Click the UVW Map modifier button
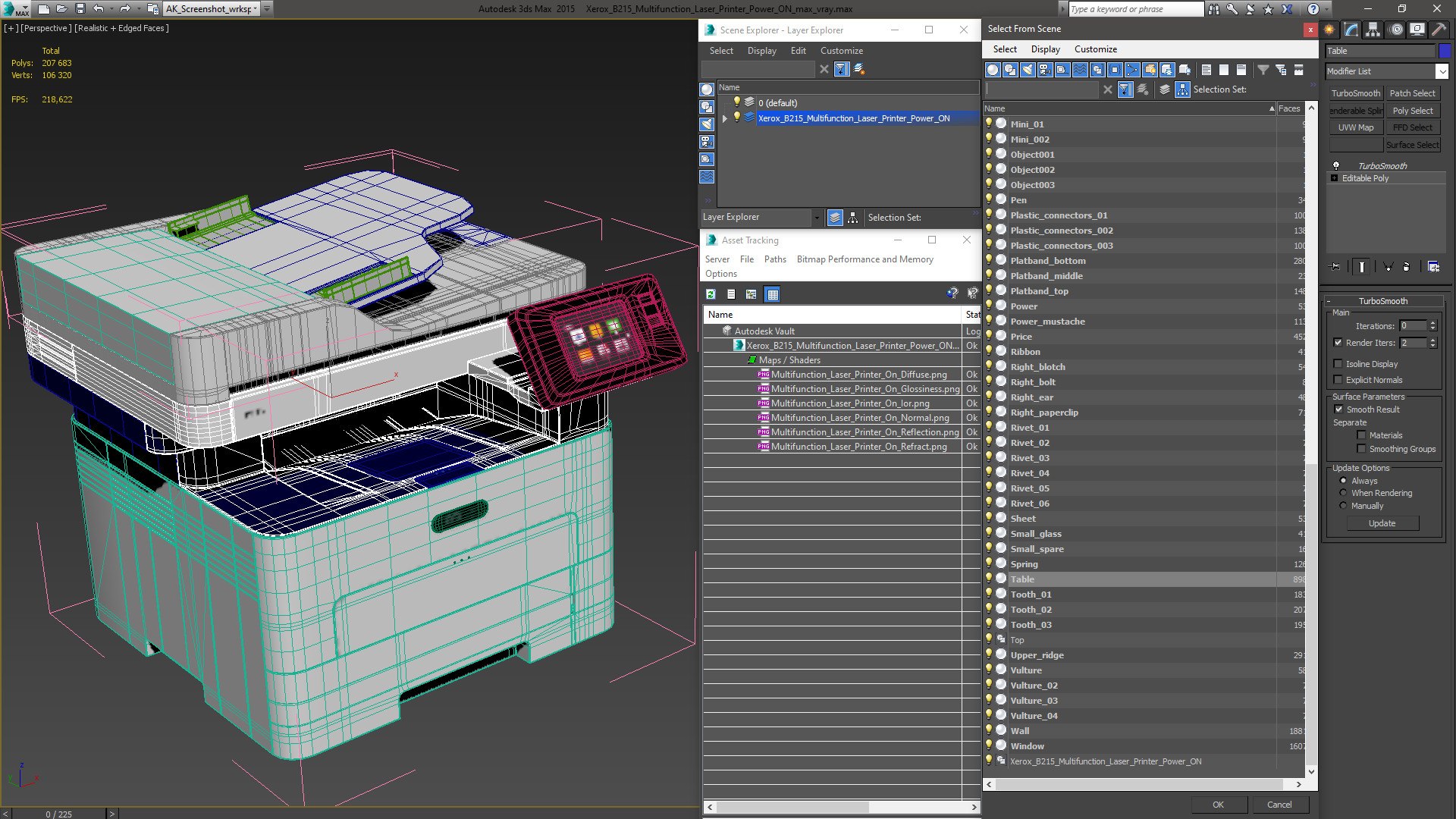 coord(1355,127)
